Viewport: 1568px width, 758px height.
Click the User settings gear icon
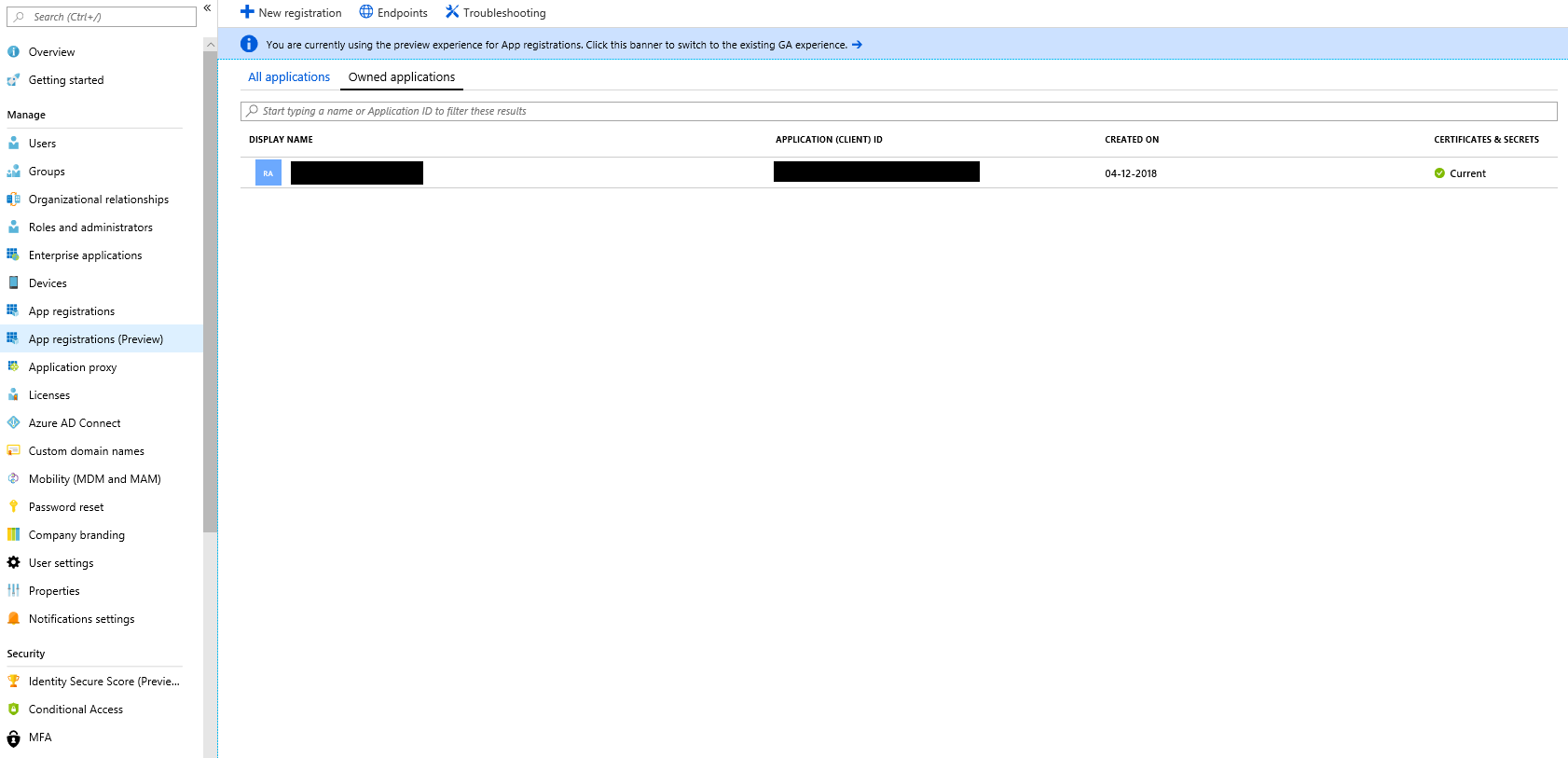click(x=13, y=562)
